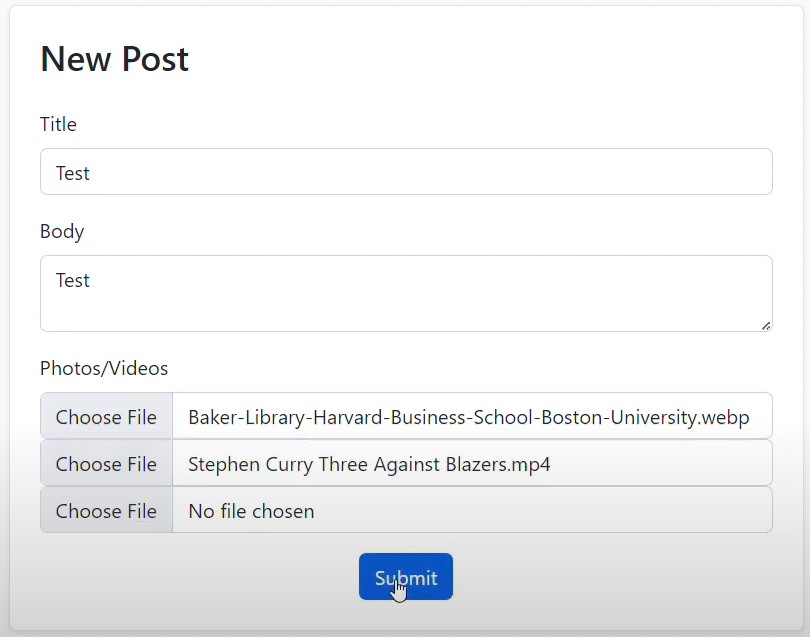810x637 pixels.
Task: Click Choose File beside the Baker-Library webp file
Action: click(106, 417)
